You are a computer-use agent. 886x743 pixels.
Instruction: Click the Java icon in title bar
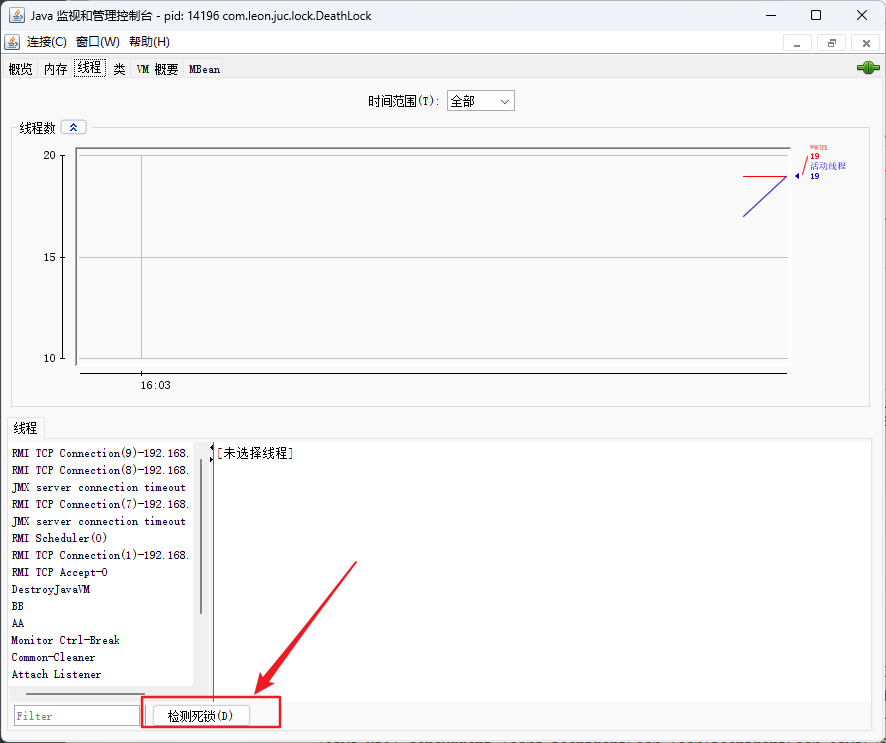pos(15,15)
